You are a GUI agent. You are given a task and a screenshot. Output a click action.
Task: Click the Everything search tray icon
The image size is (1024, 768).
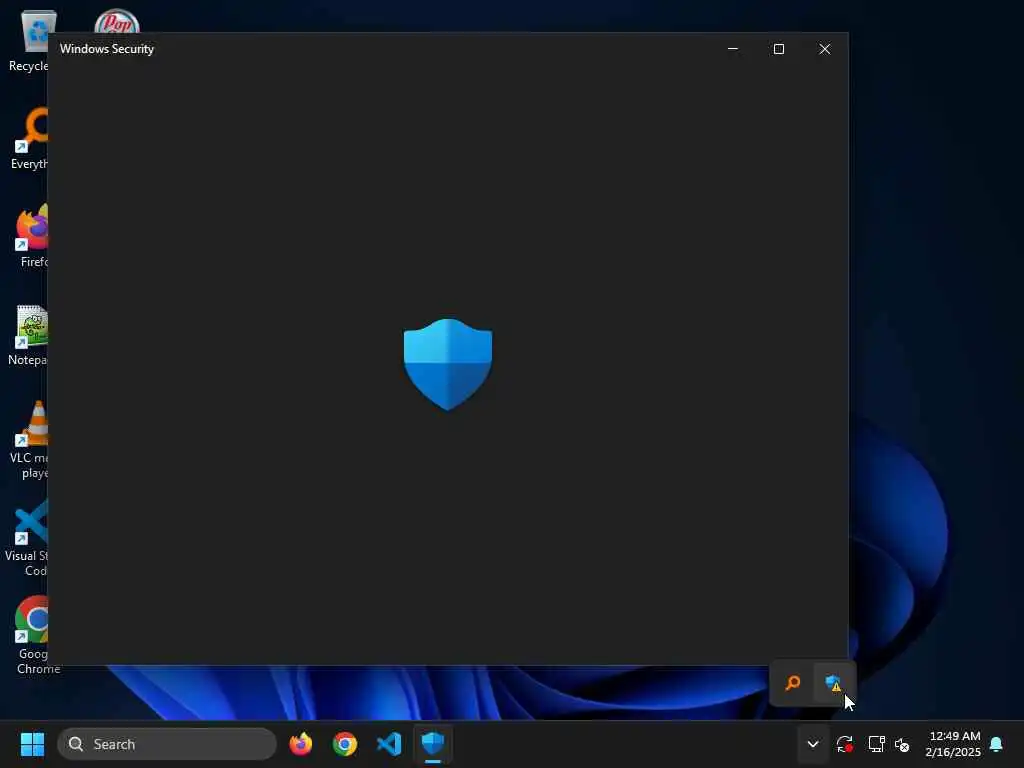792,683
